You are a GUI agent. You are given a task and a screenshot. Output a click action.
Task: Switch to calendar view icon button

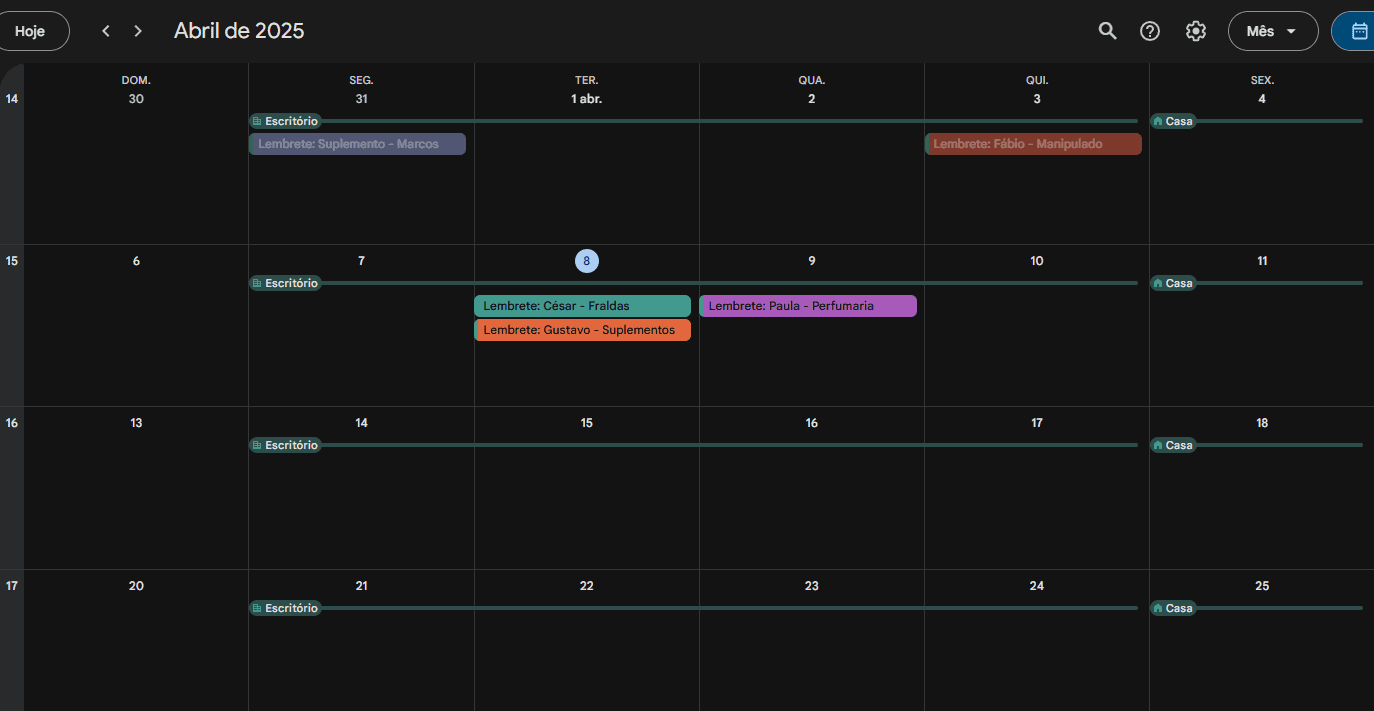pyautogui.click(x=1358, y=31)
